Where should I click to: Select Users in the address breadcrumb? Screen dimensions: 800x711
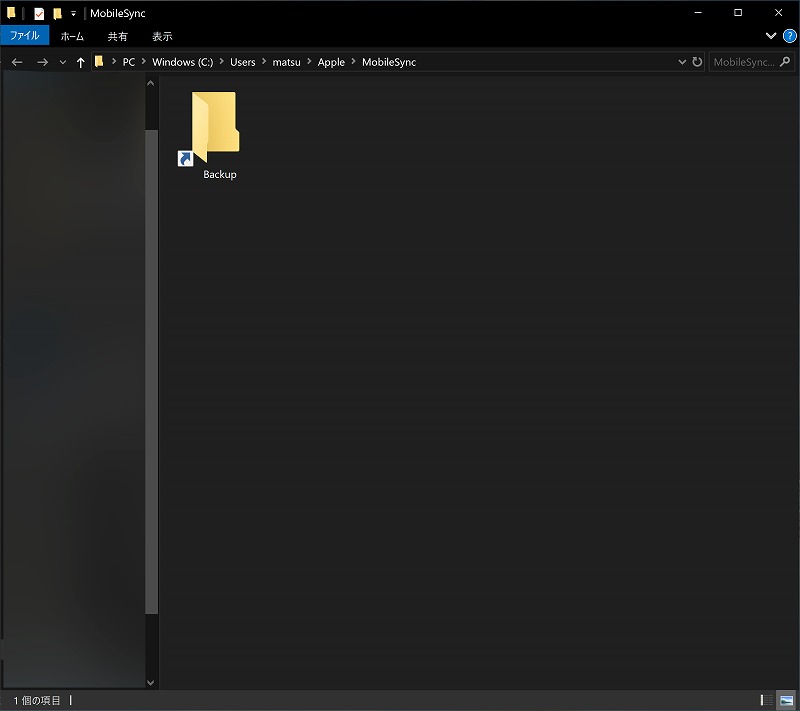(x=242, y=62)
